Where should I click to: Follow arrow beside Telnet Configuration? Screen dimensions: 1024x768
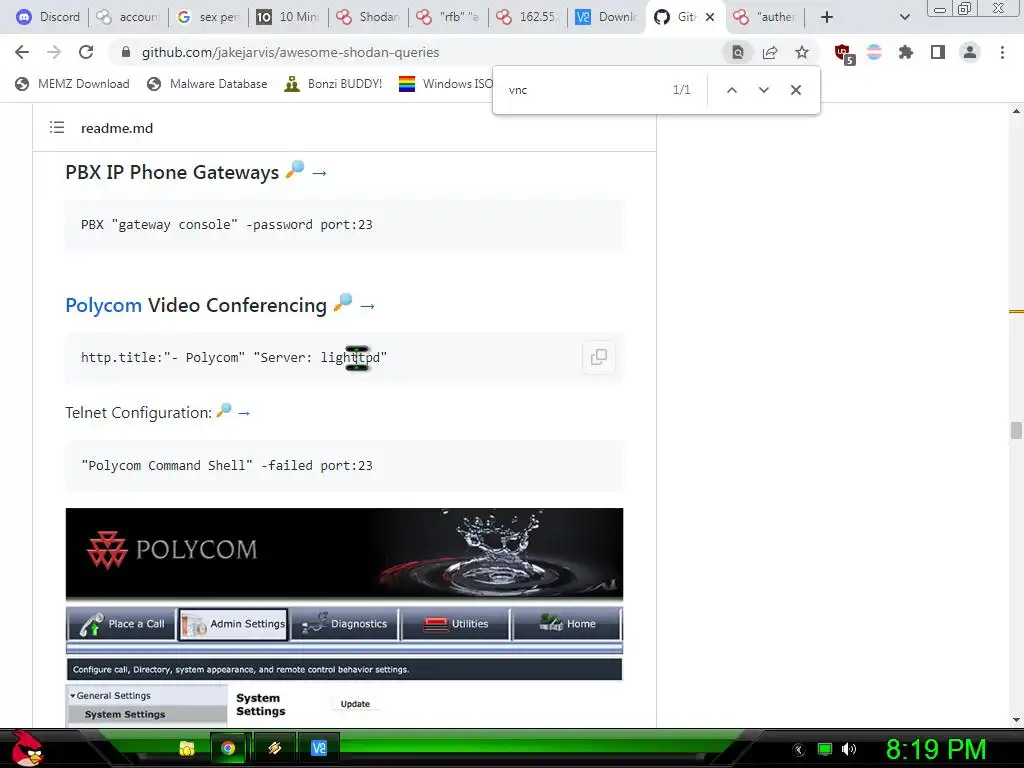tap(244, 413)
